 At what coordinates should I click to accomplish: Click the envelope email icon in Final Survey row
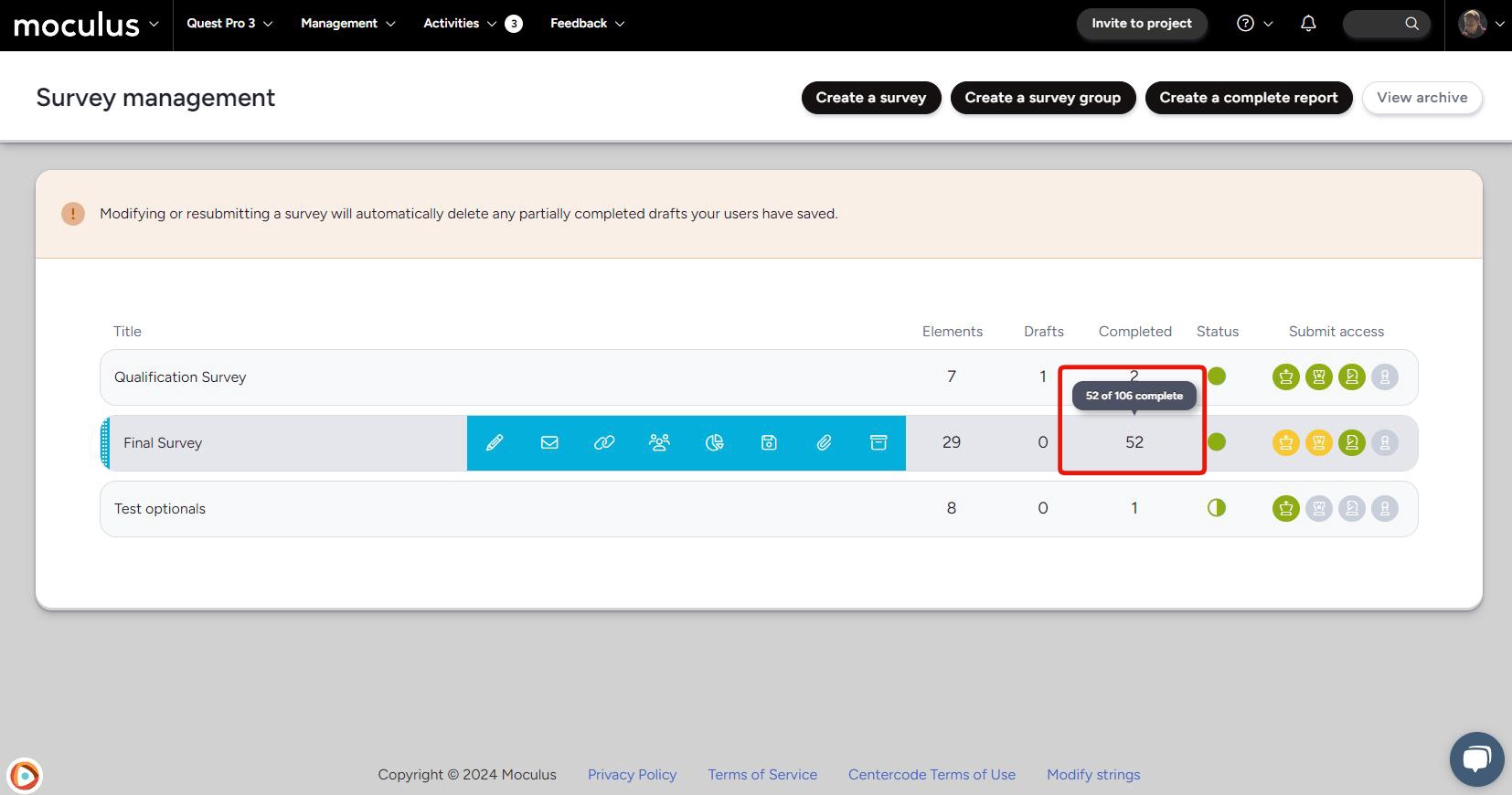[x=549, y=443]
